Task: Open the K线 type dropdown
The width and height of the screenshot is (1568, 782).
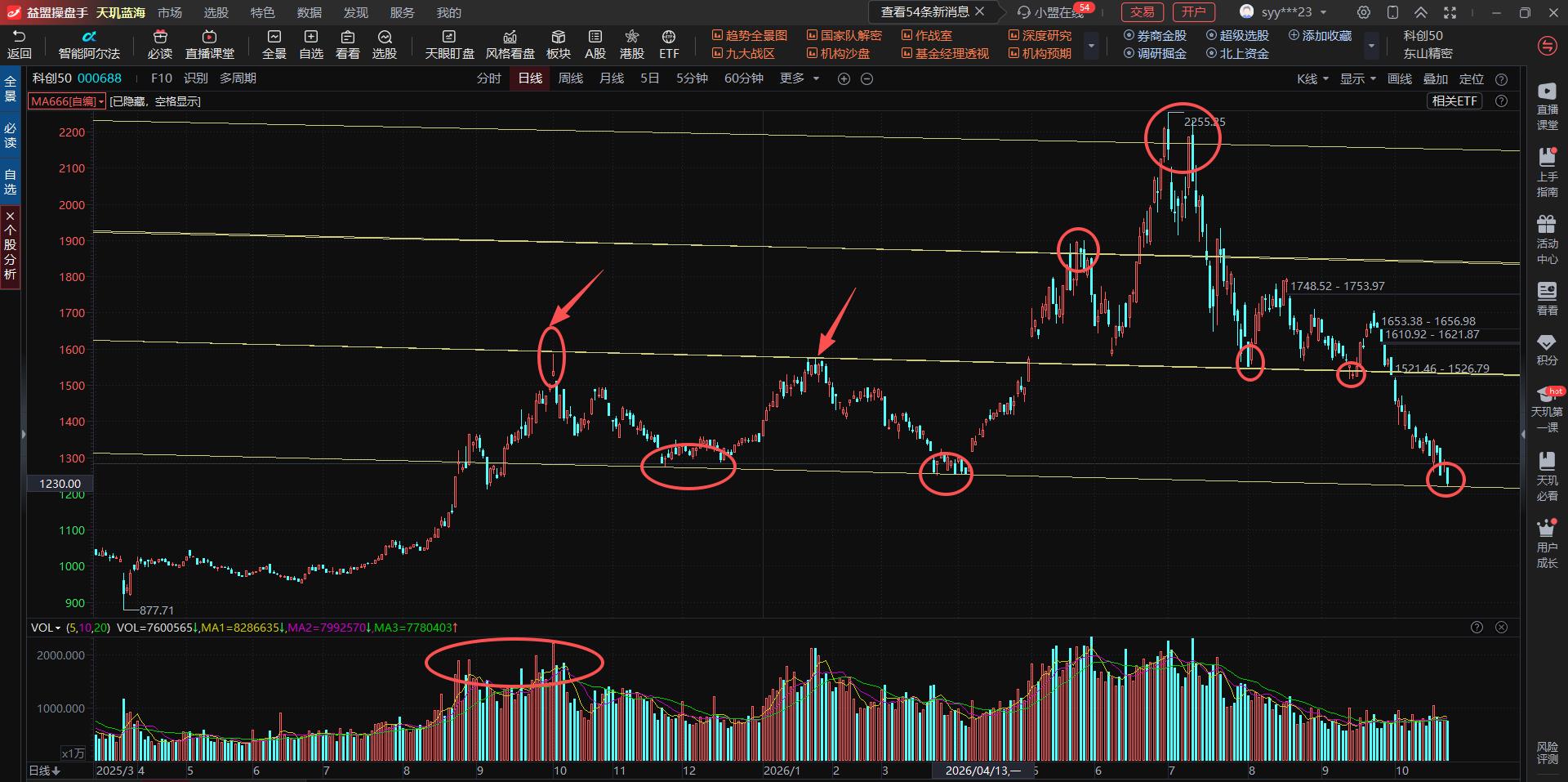Action: click(1312, 79)
